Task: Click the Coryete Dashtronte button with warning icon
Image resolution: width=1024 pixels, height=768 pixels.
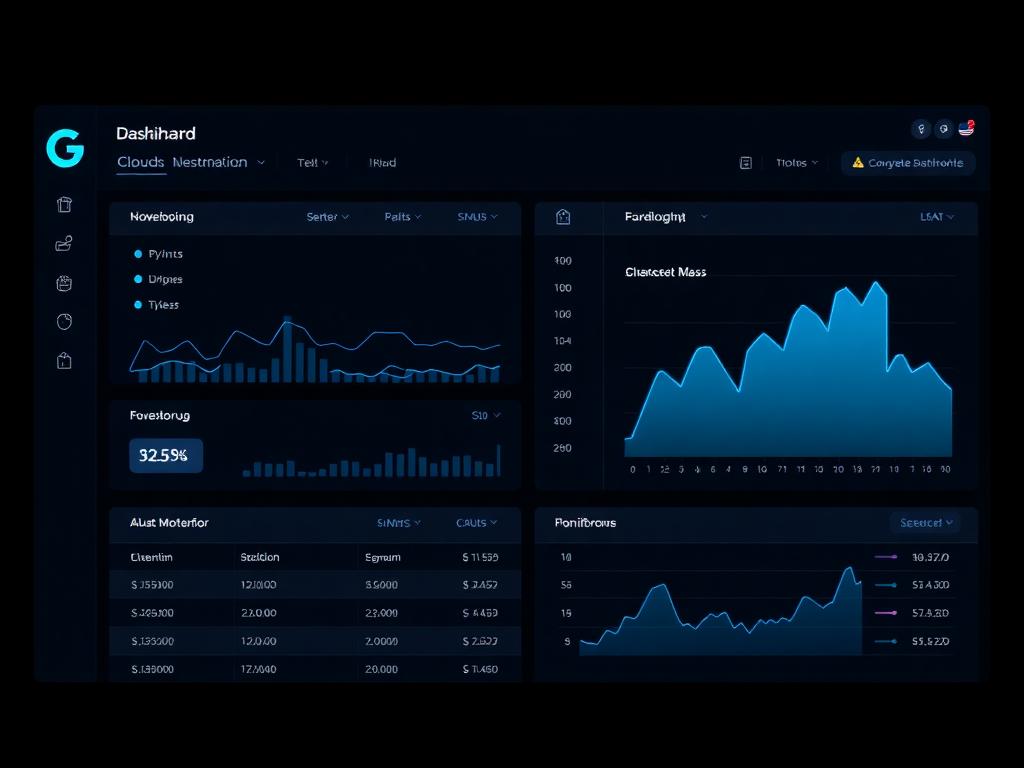Action: 908,163
